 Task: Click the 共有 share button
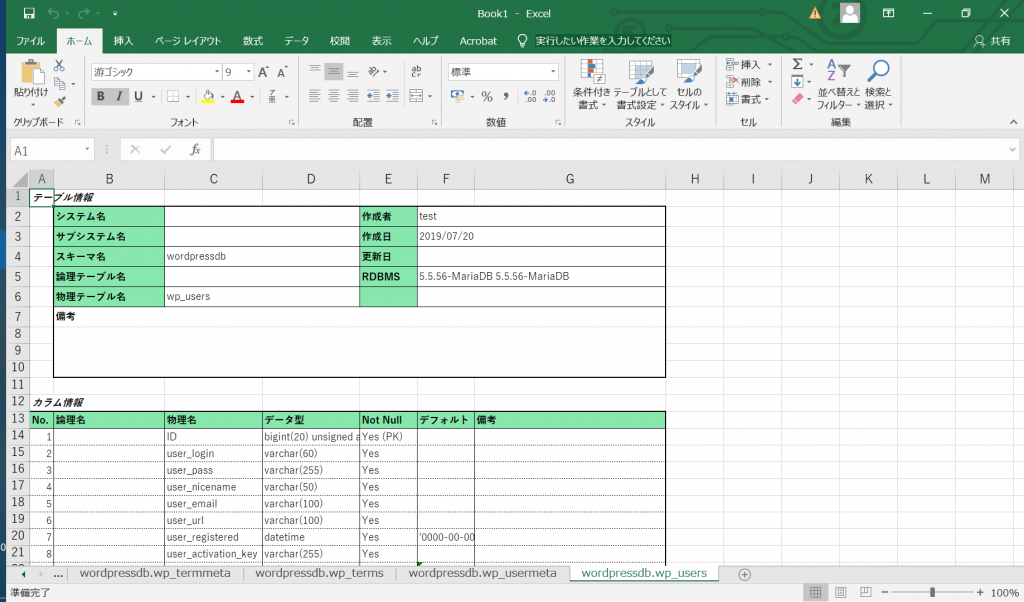(992, 41)
